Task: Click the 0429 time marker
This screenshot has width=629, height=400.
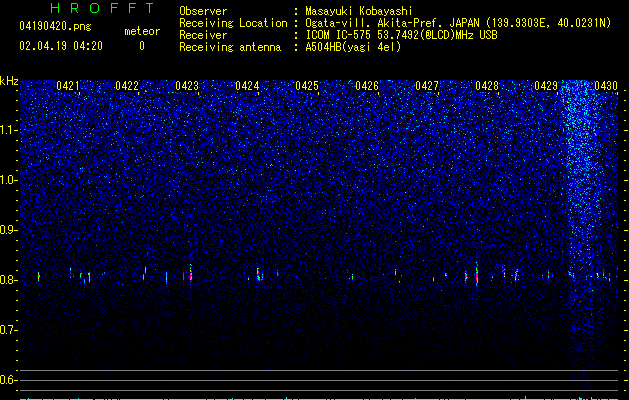Action: pos(546,86)
